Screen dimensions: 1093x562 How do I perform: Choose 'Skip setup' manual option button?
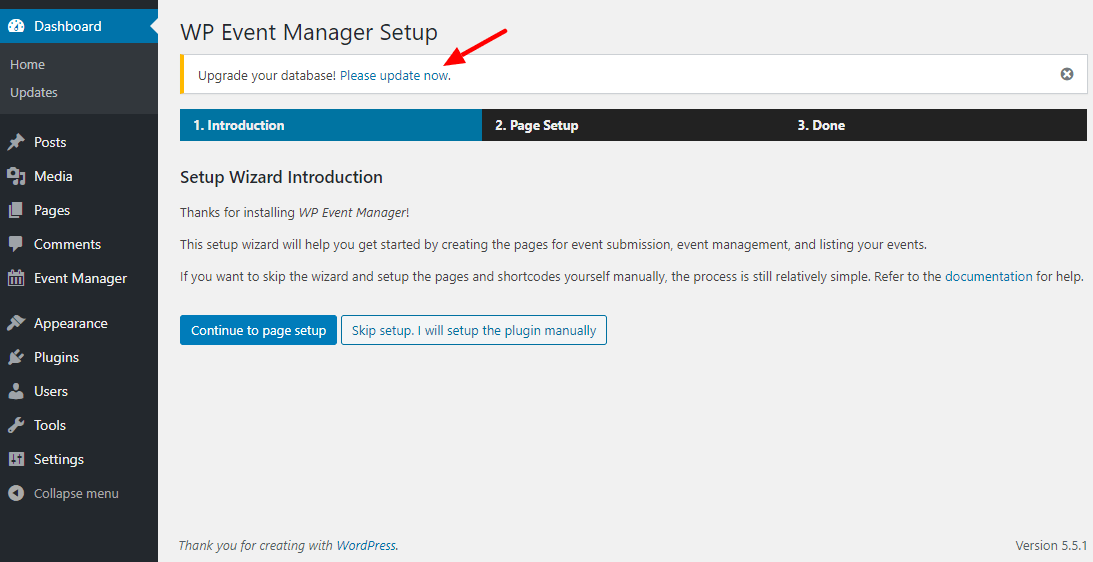(x=474, y=331)
